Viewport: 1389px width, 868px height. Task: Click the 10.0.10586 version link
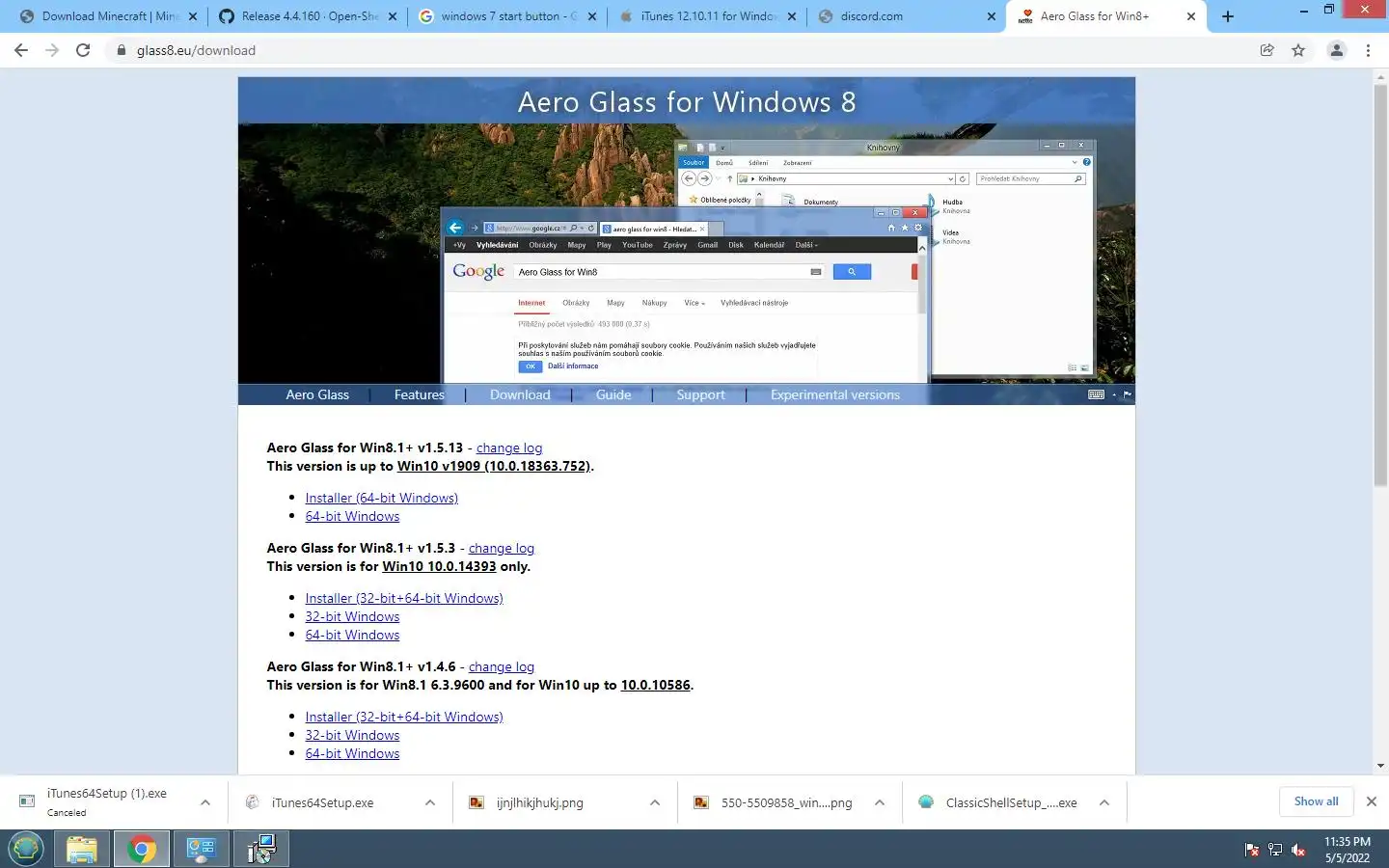(x=655, y=685)
